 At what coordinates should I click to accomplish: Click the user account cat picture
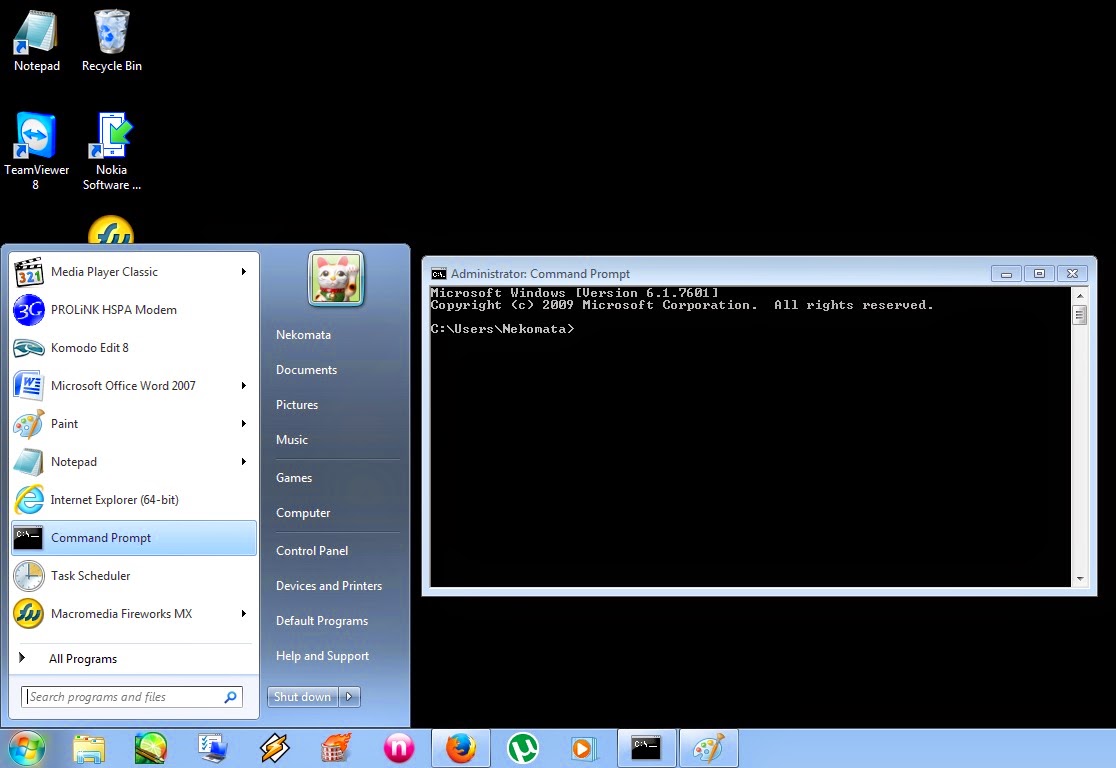coord(336,279)
